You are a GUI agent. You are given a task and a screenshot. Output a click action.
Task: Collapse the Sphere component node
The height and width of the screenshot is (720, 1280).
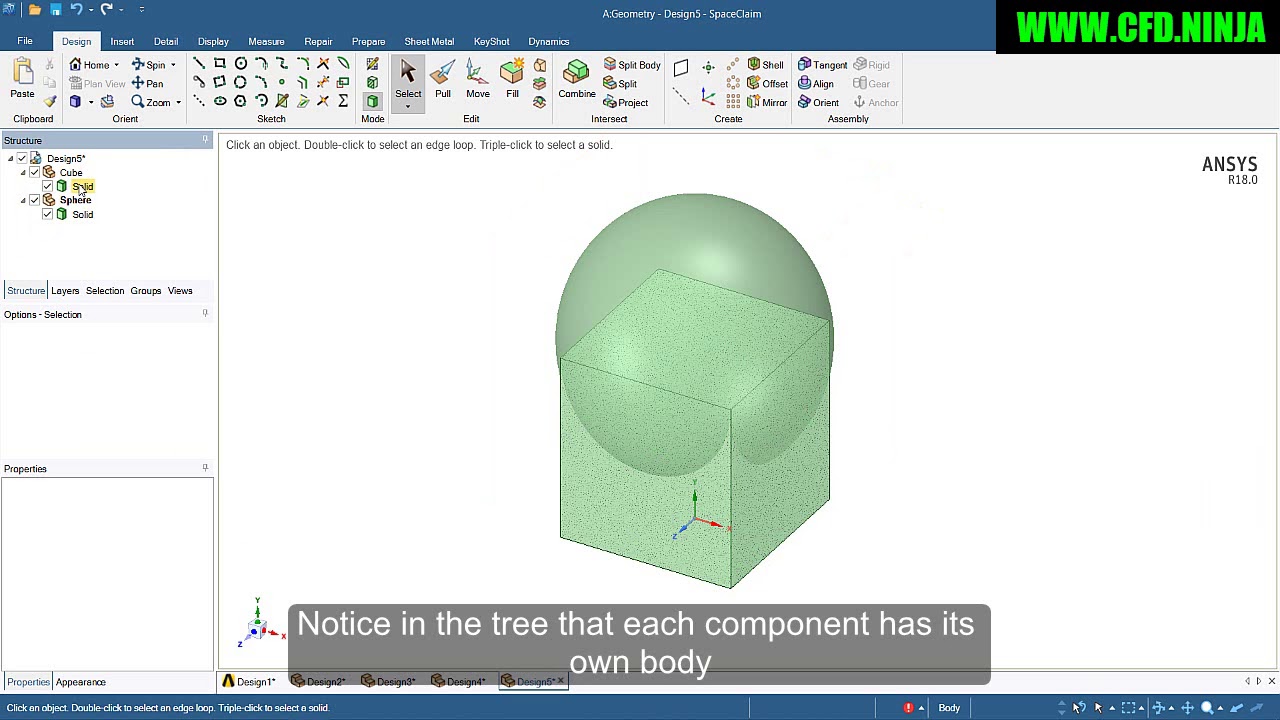[23, 201]
